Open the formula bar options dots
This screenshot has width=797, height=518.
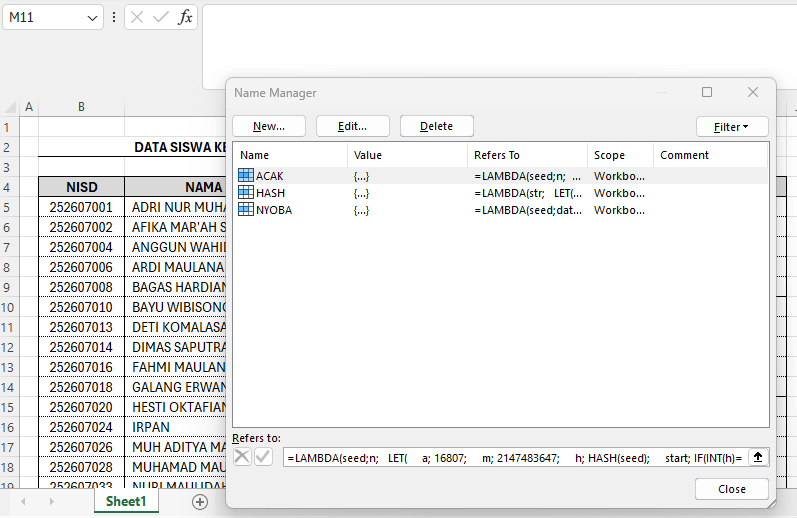point(114,17)
